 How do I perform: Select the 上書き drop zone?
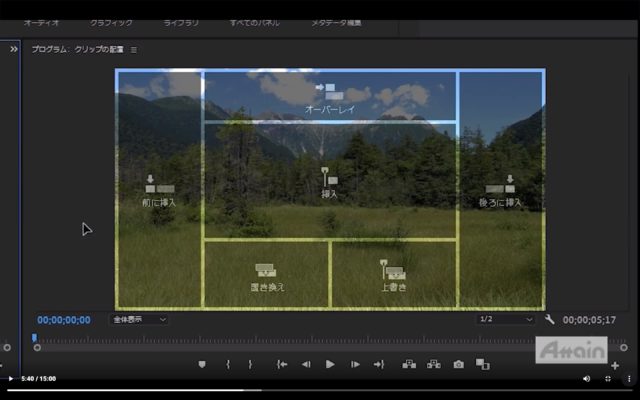(x=393, y=274)
